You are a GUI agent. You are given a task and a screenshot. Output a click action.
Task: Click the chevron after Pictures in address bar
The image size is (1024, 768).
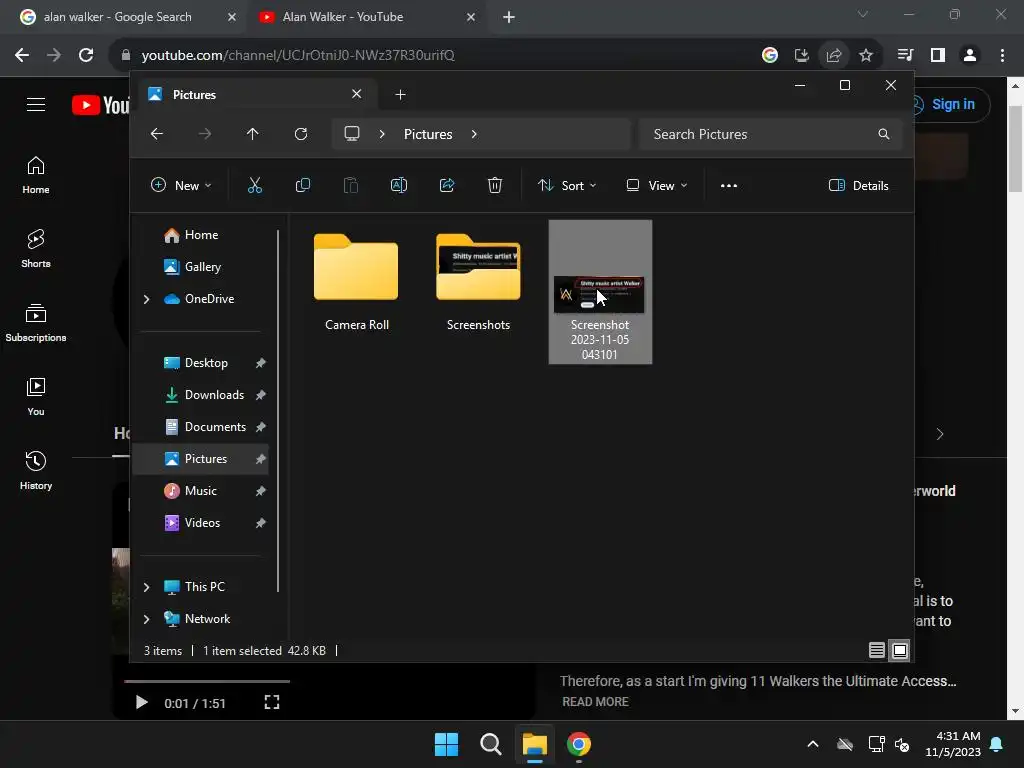pos(474,134)
